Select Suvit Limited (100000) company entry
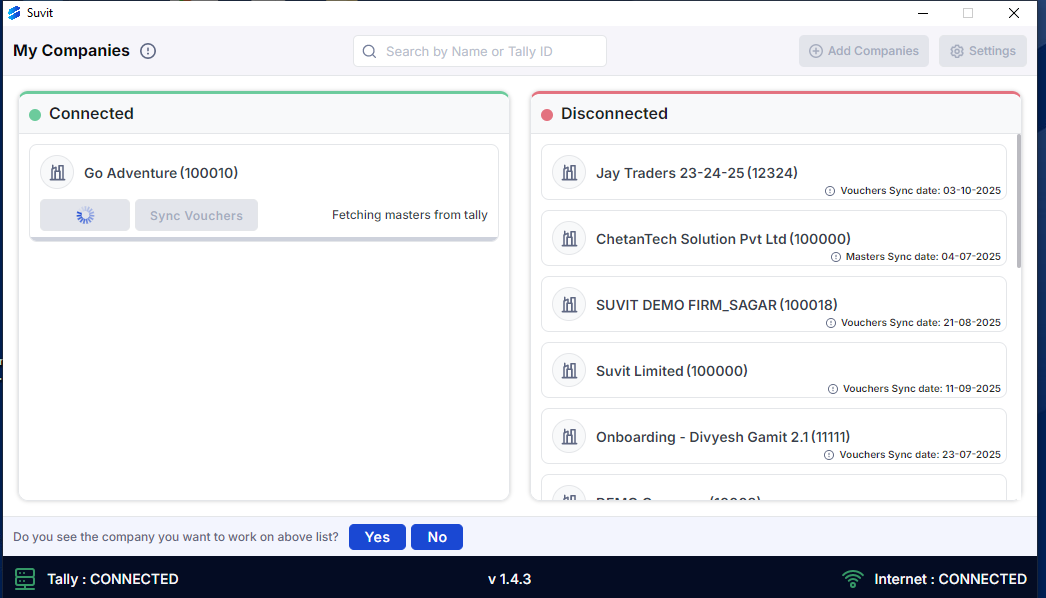Viewport: 1046px width, 598px height. (671, 371)
